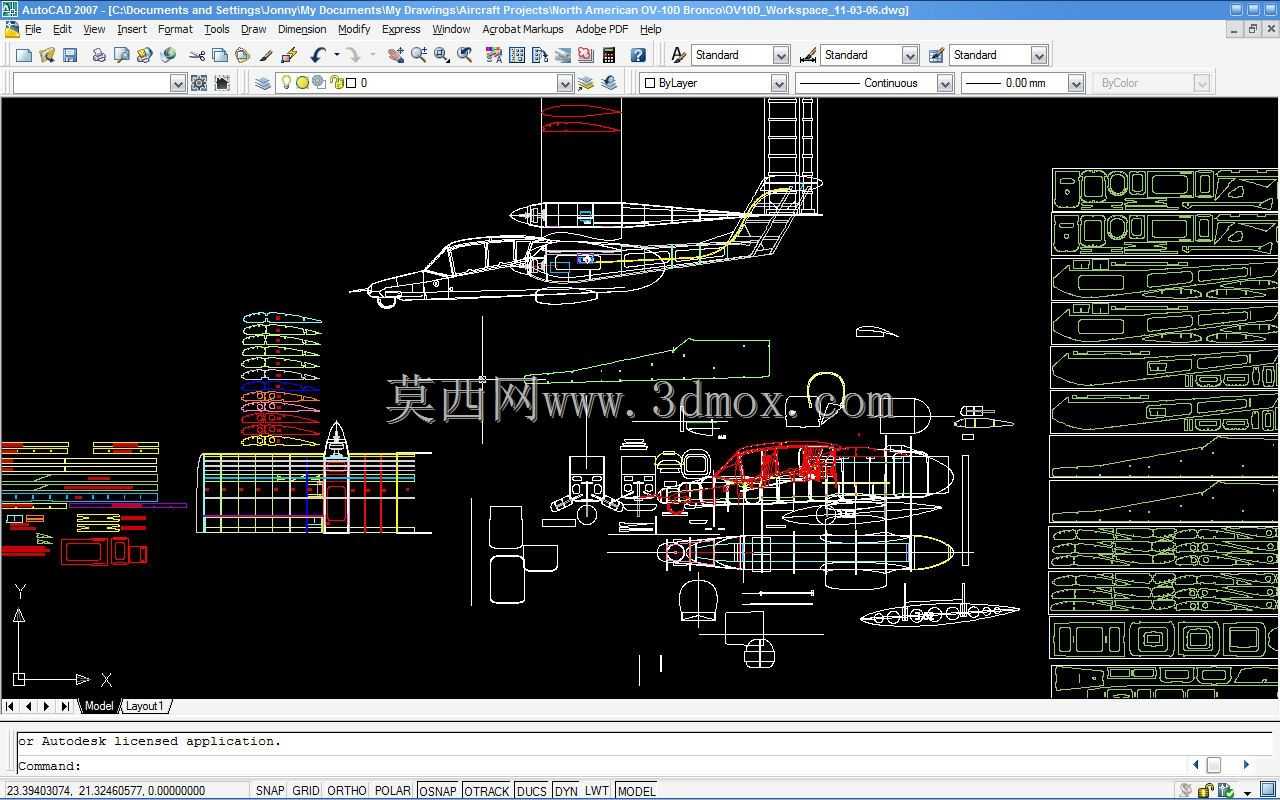Expand the Table Style dropdown
The height and width of the screenshot is (800, 1280).
(1039, 55)
